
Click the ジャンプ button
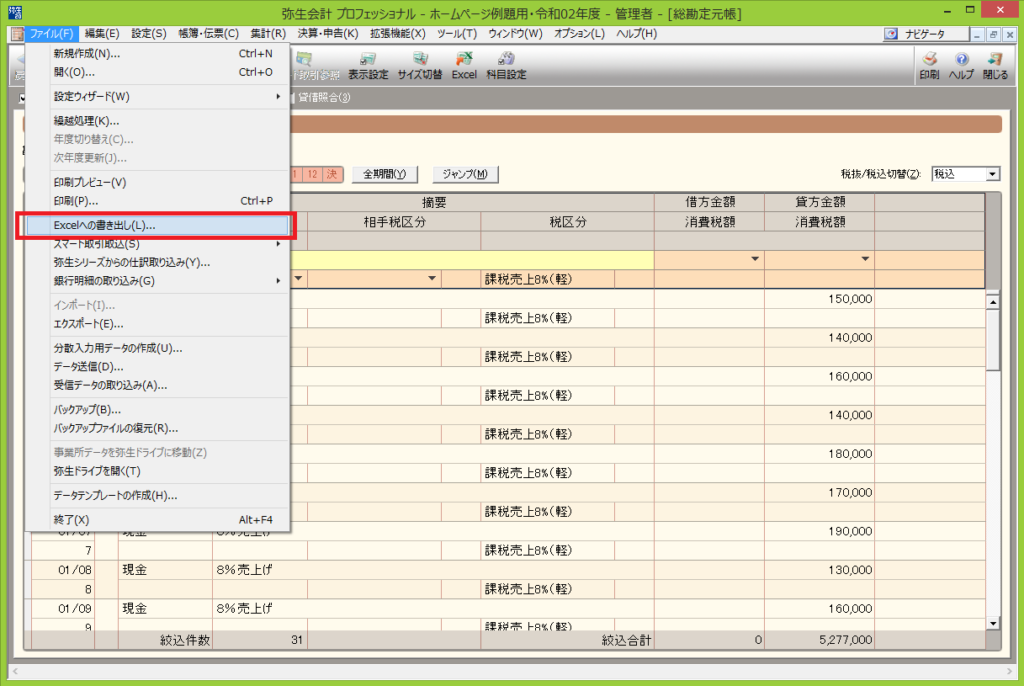[465, 174]
